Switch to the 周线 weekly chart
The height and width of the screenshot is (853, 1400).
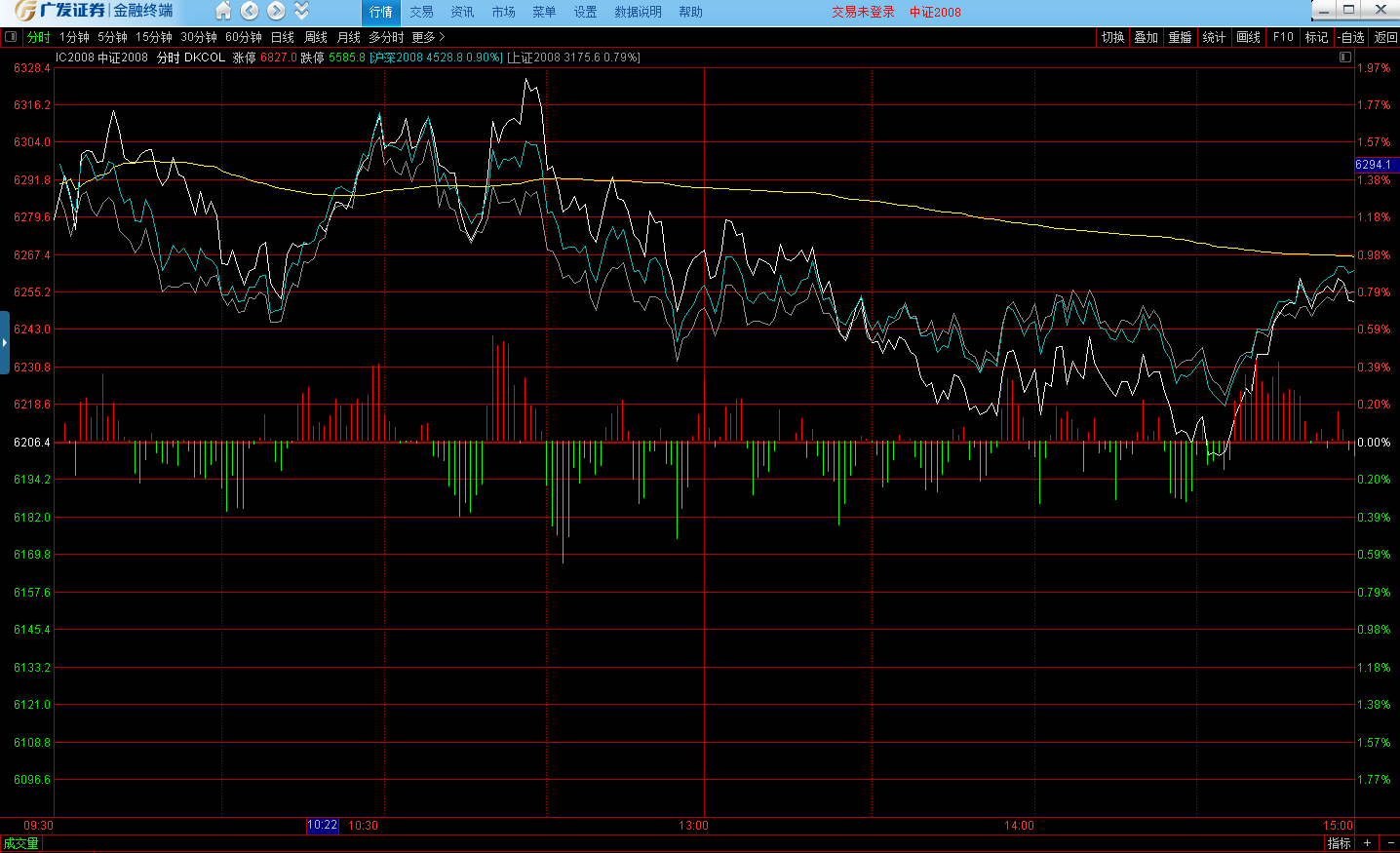pyautogui.click(x=316, y=37)
